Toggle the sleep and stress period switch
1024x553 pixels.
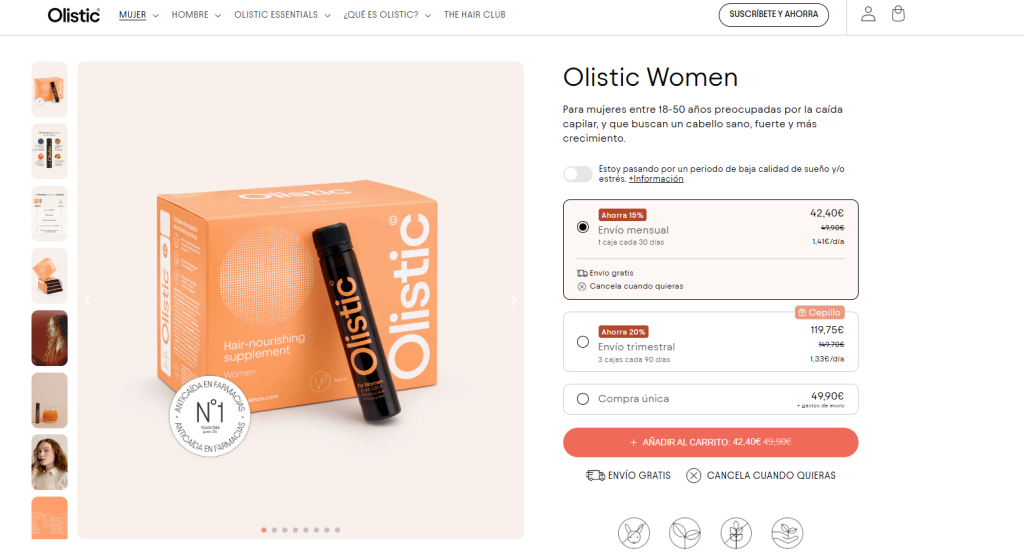578,174
